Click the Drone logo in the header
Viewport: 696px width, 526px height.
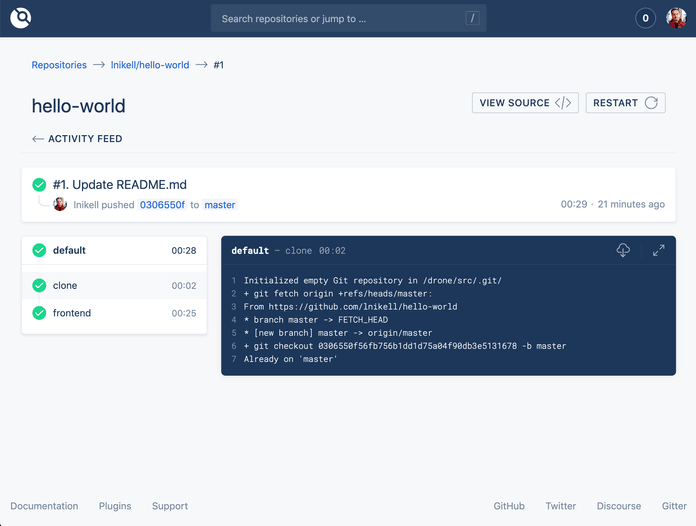(20, 18)
